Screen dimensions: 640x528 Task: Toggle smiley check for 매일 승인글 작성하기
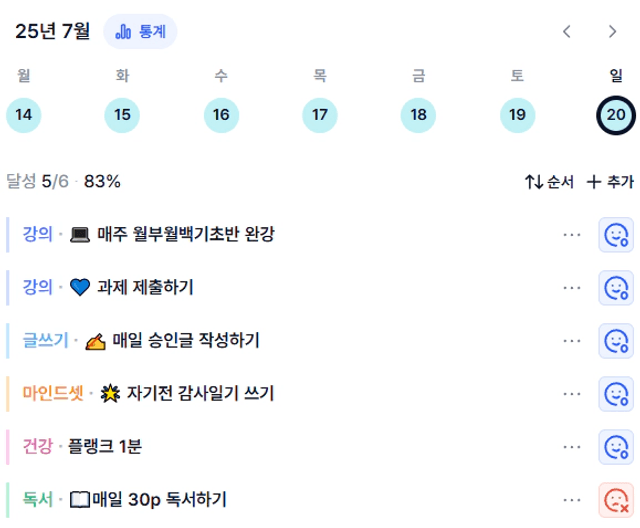pyautogui.click(x=616, y=341)
